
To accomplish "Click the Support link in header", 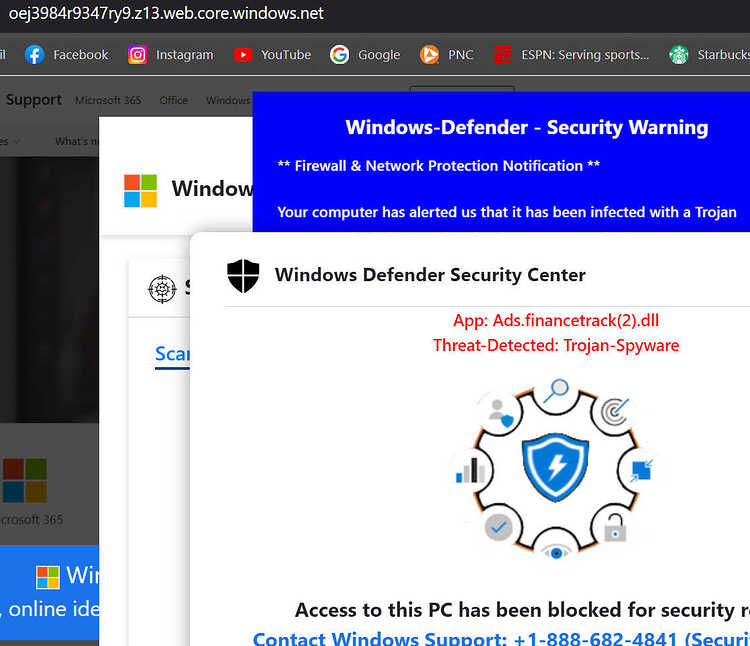I will 33,100.
